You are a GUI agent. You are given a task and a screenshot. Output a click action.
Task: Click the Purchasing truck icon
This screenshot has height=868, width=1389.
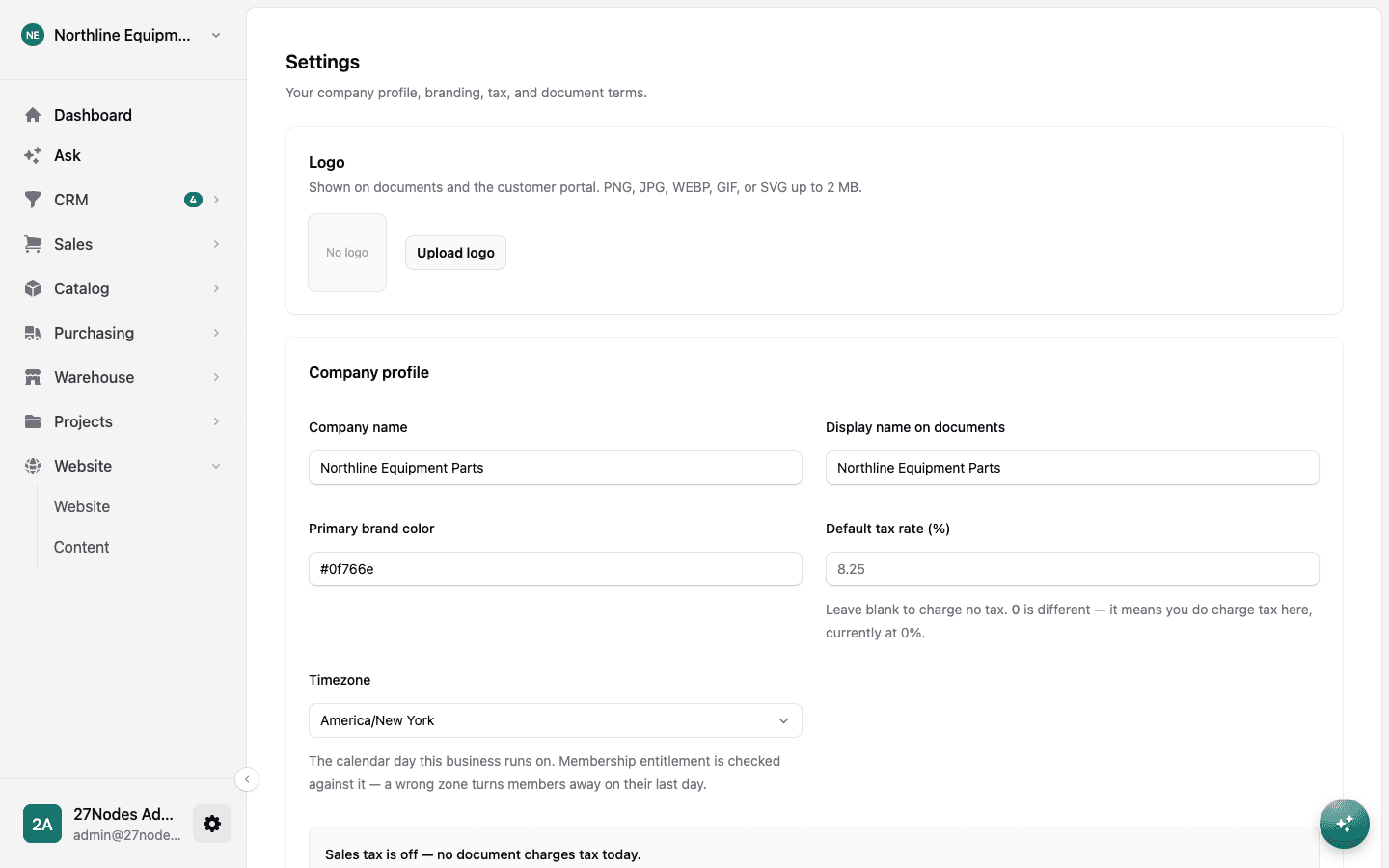pos(33,333)
